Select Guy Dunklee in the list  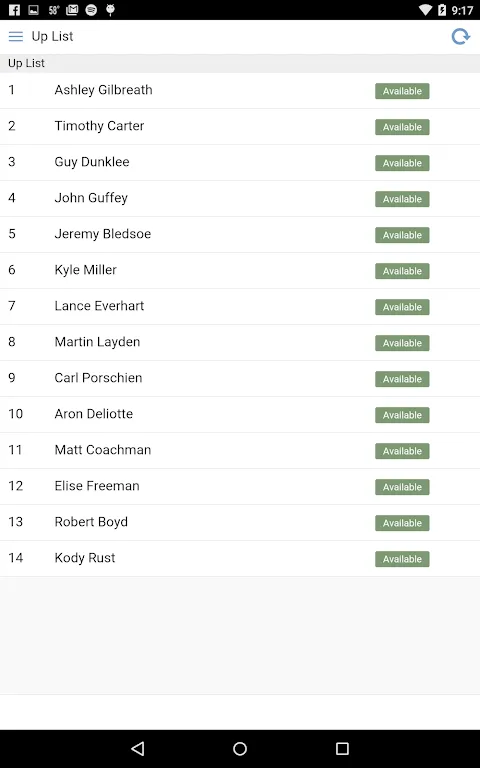coord(240,163)
